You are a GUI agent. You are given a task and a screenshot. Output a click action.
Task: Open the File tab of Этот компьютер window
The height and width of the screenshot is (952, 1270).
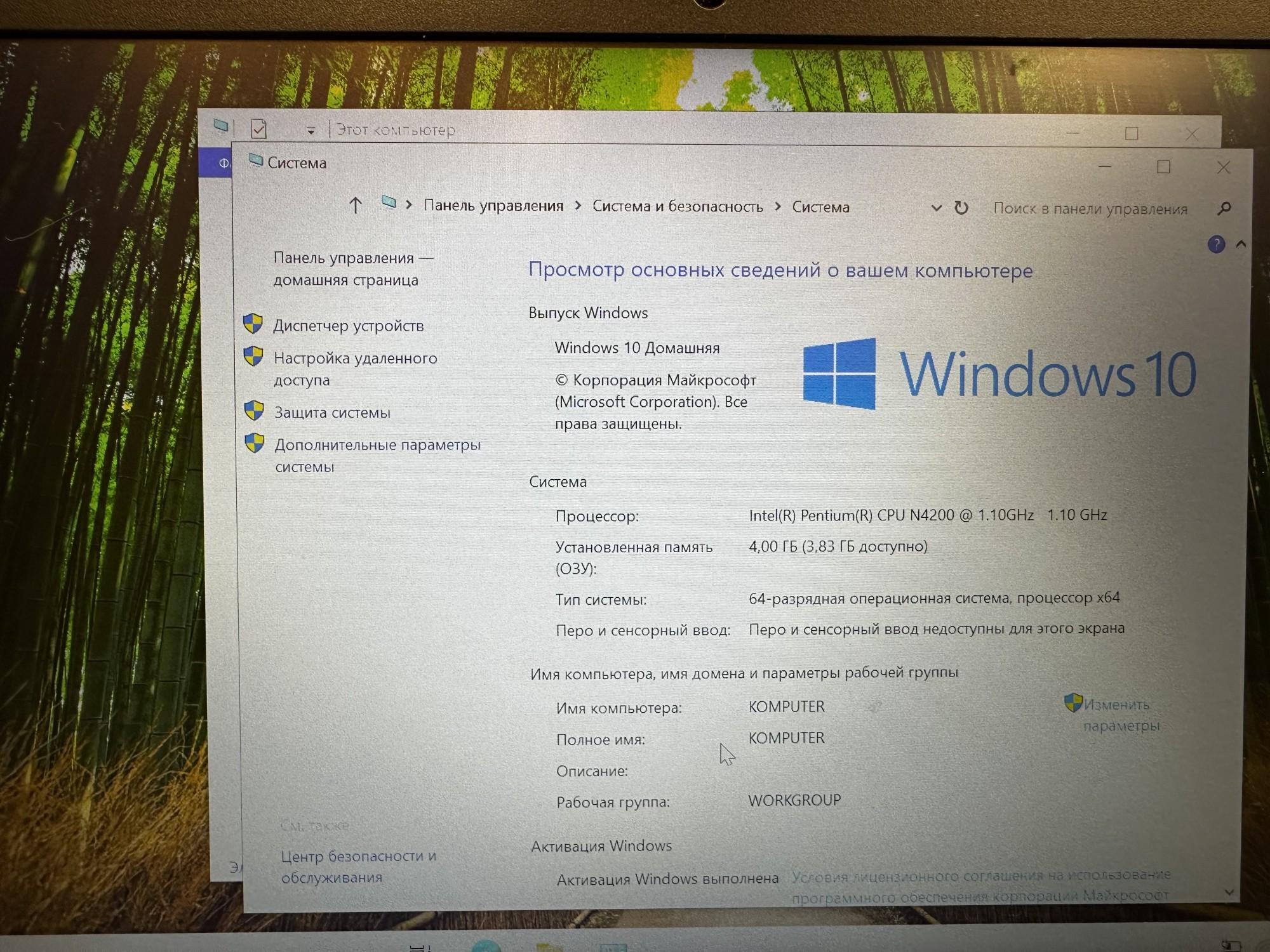(216, 163)
